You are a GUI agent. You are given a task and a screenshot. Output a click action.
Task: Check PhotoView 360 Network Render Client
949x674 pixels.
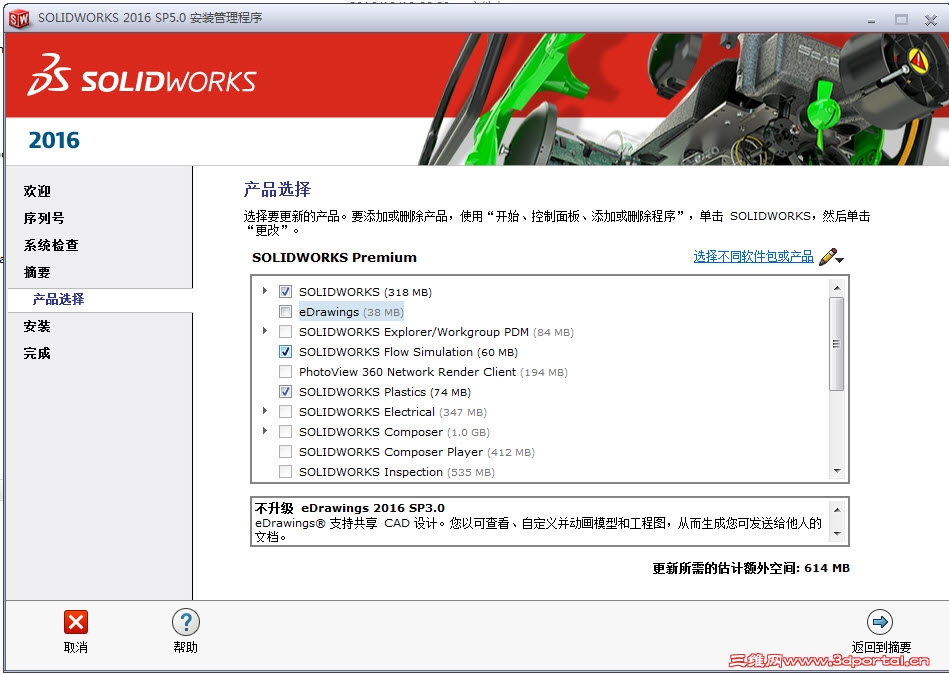[285, 371]
